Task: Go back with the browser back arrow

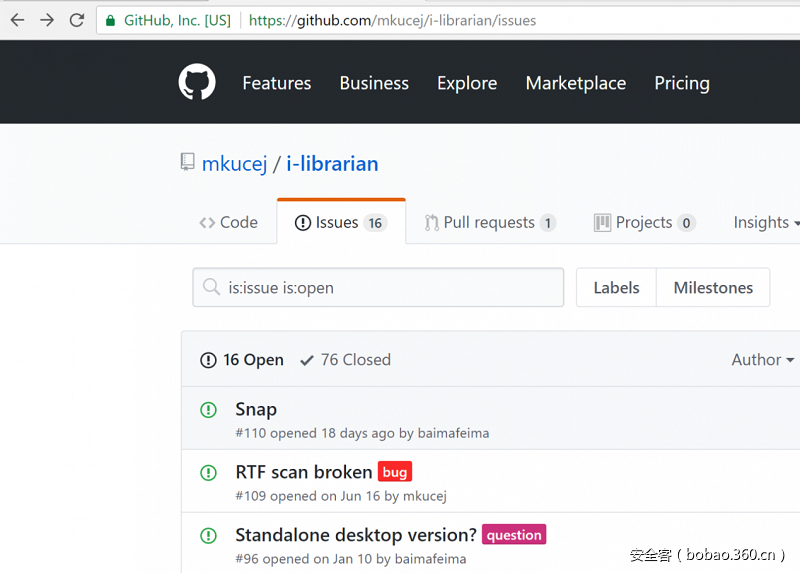Action: coord(17,20)
